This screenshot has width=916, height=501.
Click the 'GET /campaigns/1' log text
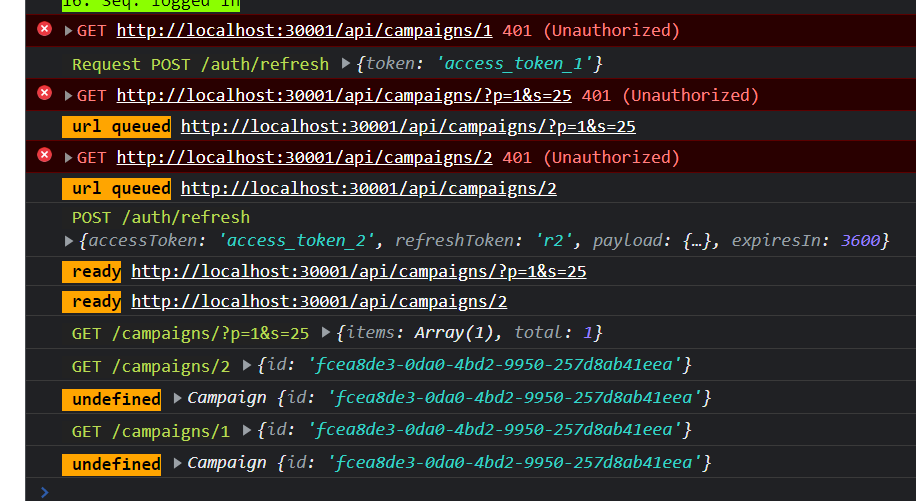coord(151,432)
